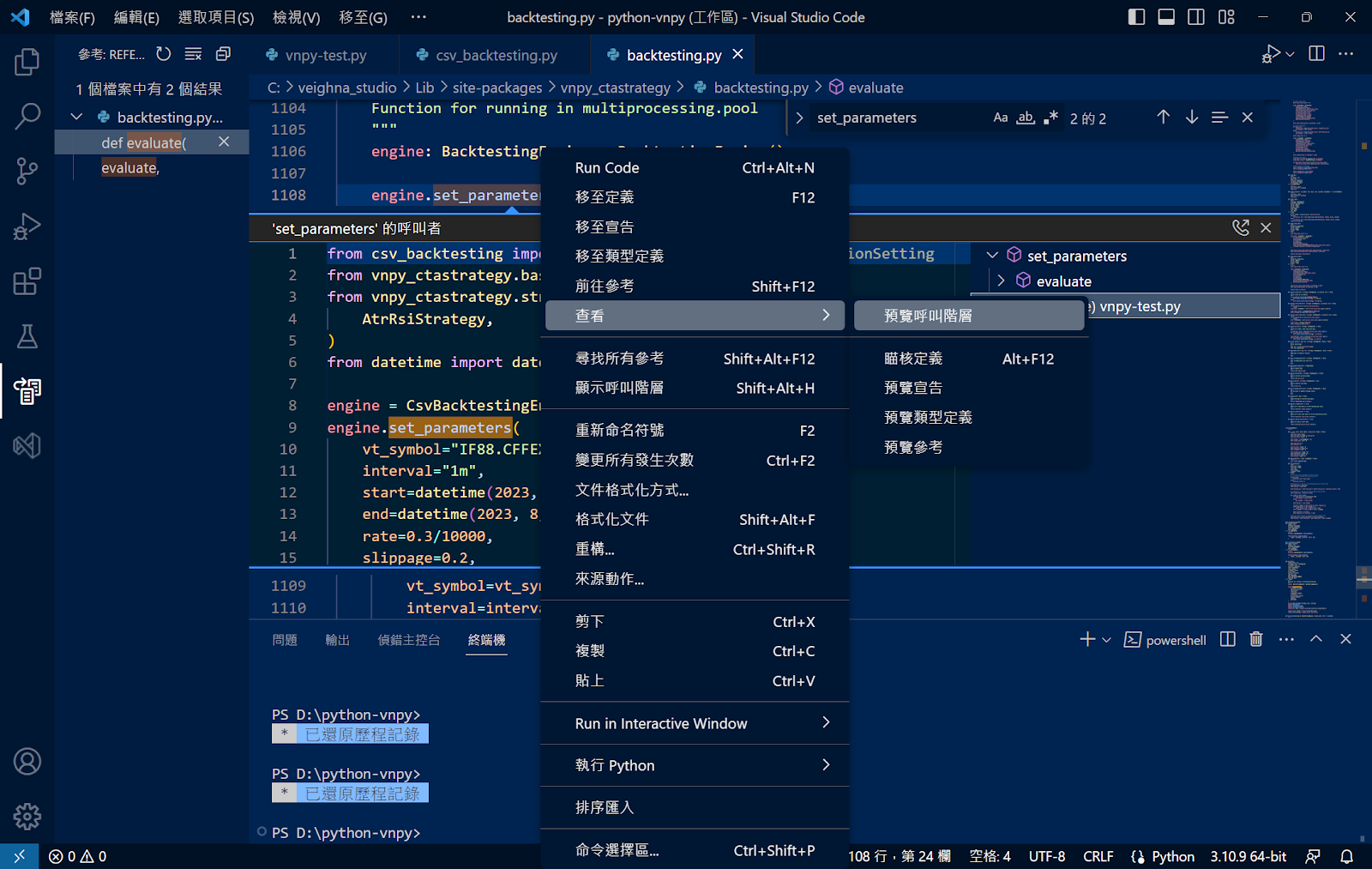Collapse the backtesting.py results group

point(76,117)
